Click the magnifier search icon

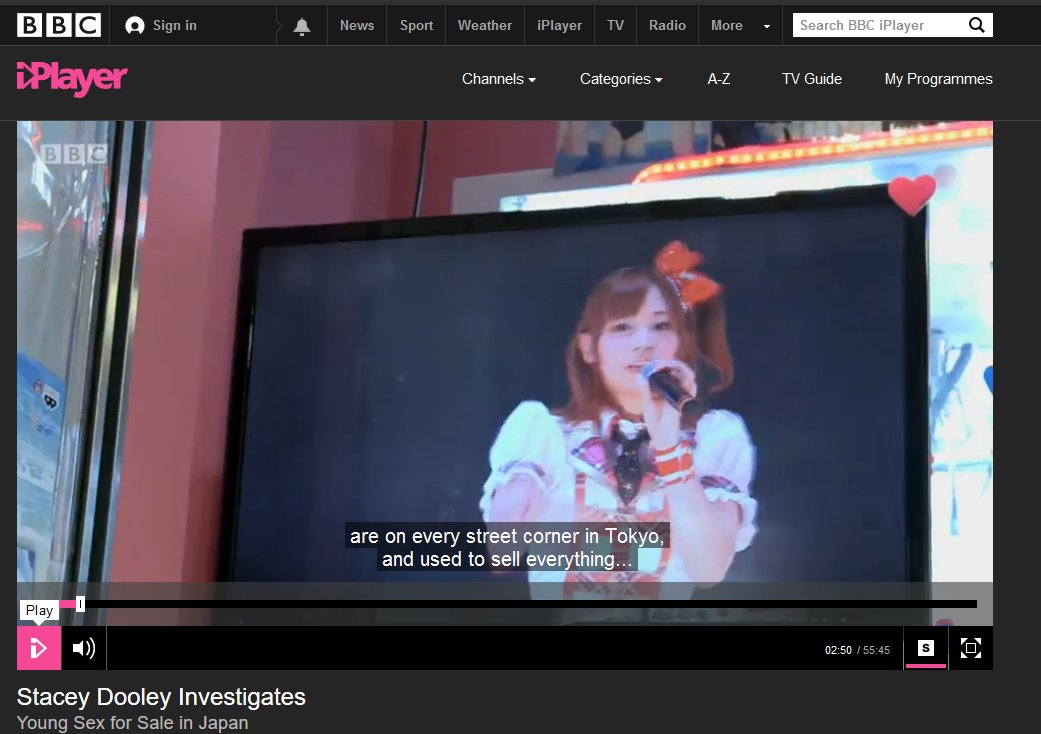click(x=977, y=25)
